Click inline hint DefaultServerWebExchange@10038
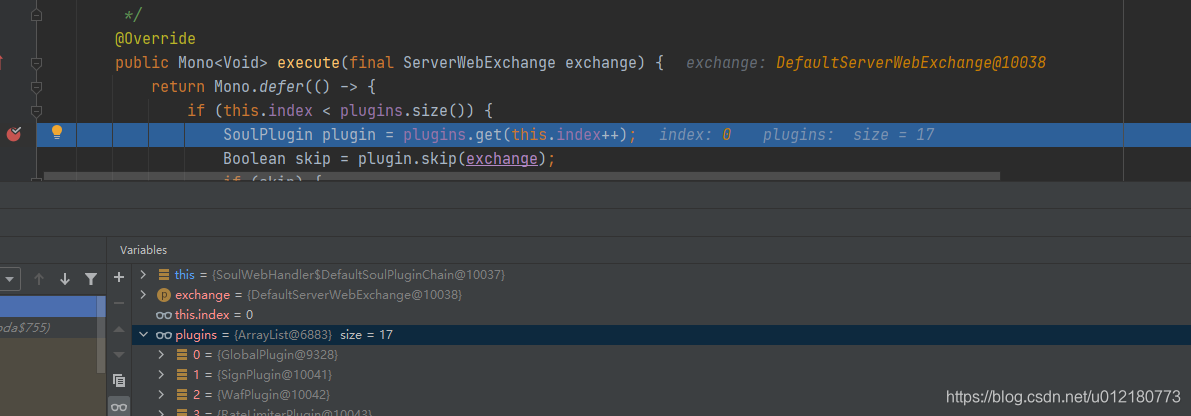Image resolution: width=1191 pixels, height=416 pixels. [911, 63]
